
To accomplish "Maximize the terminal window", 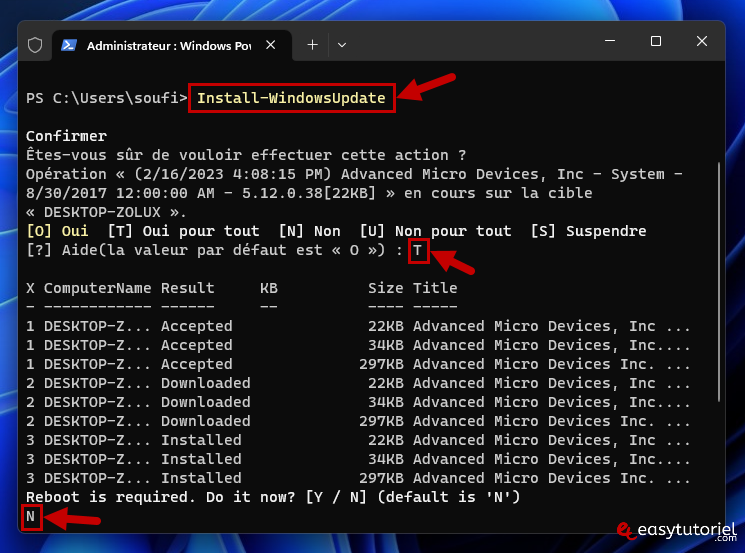I will pyautogui.click(x=656, y=42).
